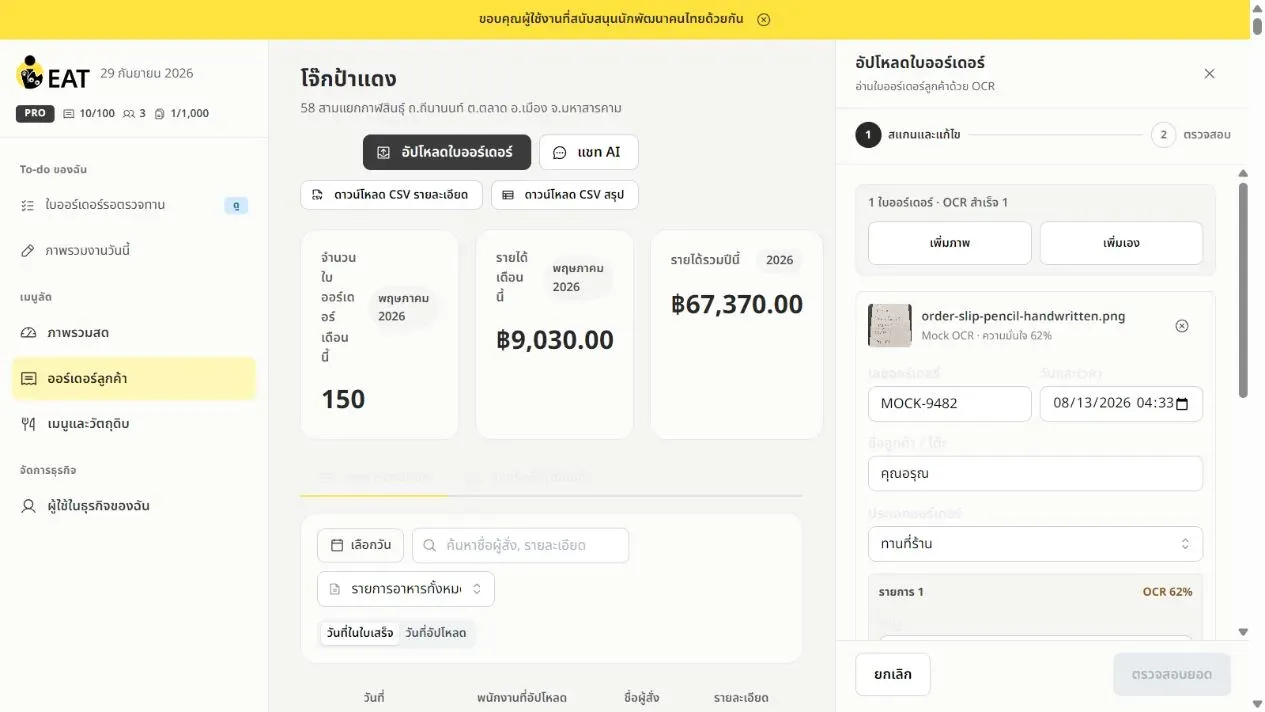Viewport: 1265px width, 712px height.
Task: Click the order slip image thumbnail
Action: tap(889, 326)
